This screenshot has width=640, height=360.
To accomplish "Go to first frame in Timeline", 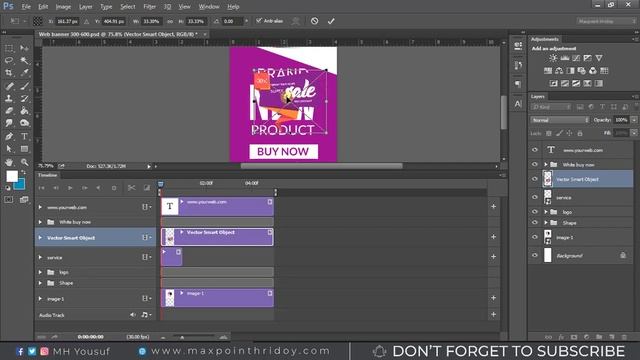I will [41, 188].
